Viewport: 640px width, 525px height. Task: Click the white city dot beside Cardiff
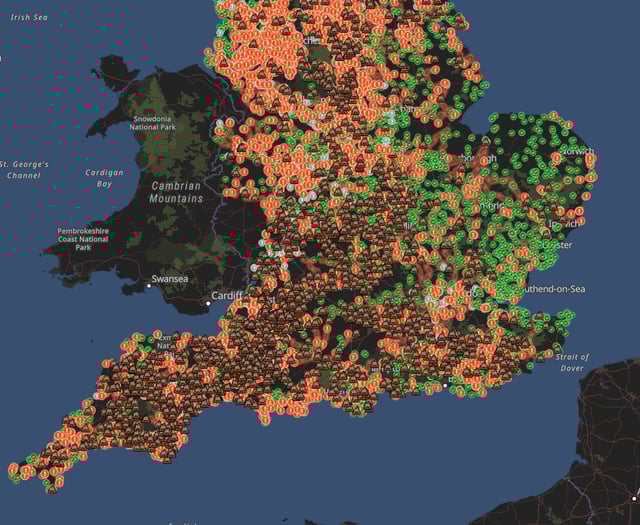click(210, 300)
